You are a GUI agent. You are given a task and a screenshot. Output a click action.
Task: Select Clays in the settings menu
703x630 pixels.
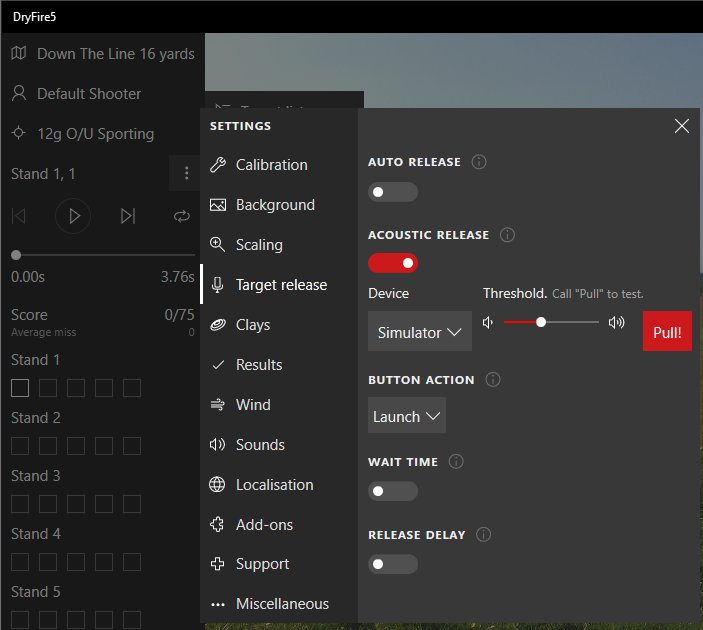252,325
